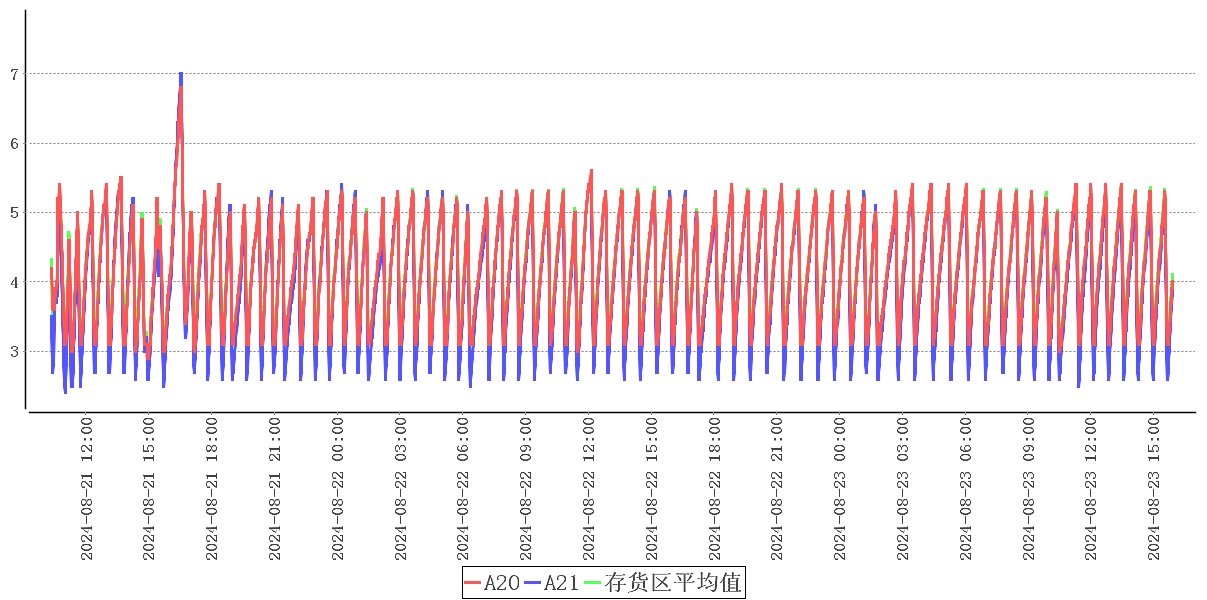This screenshot has width=1207, height=600.
Task: Select the 2024-08-21 18:00 time axis label
Action: pos(212,490)
